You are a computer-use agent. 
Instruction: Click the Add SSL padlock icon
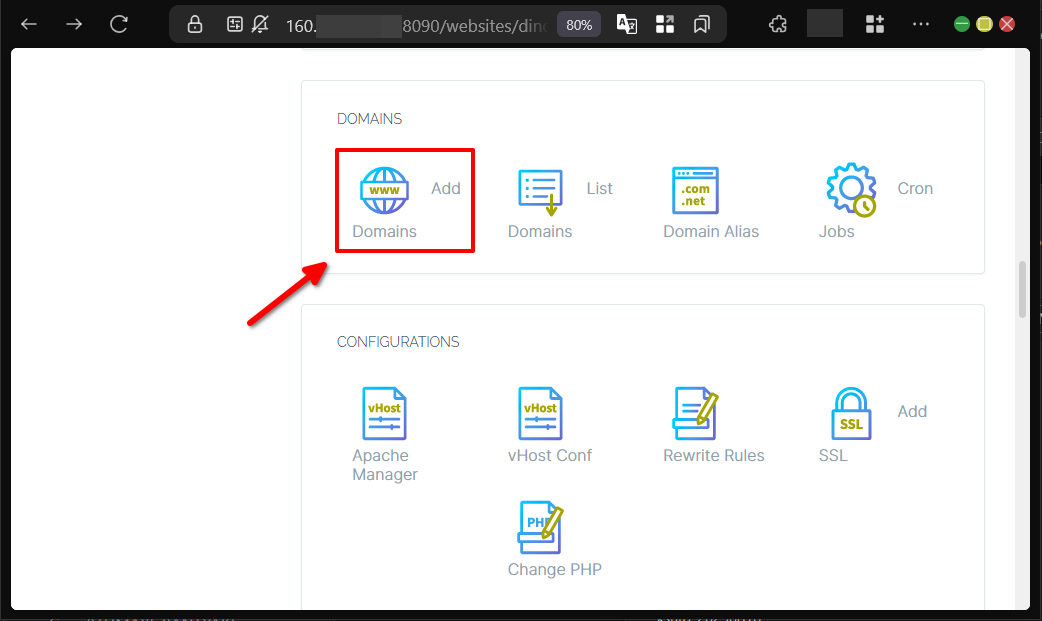851,414
